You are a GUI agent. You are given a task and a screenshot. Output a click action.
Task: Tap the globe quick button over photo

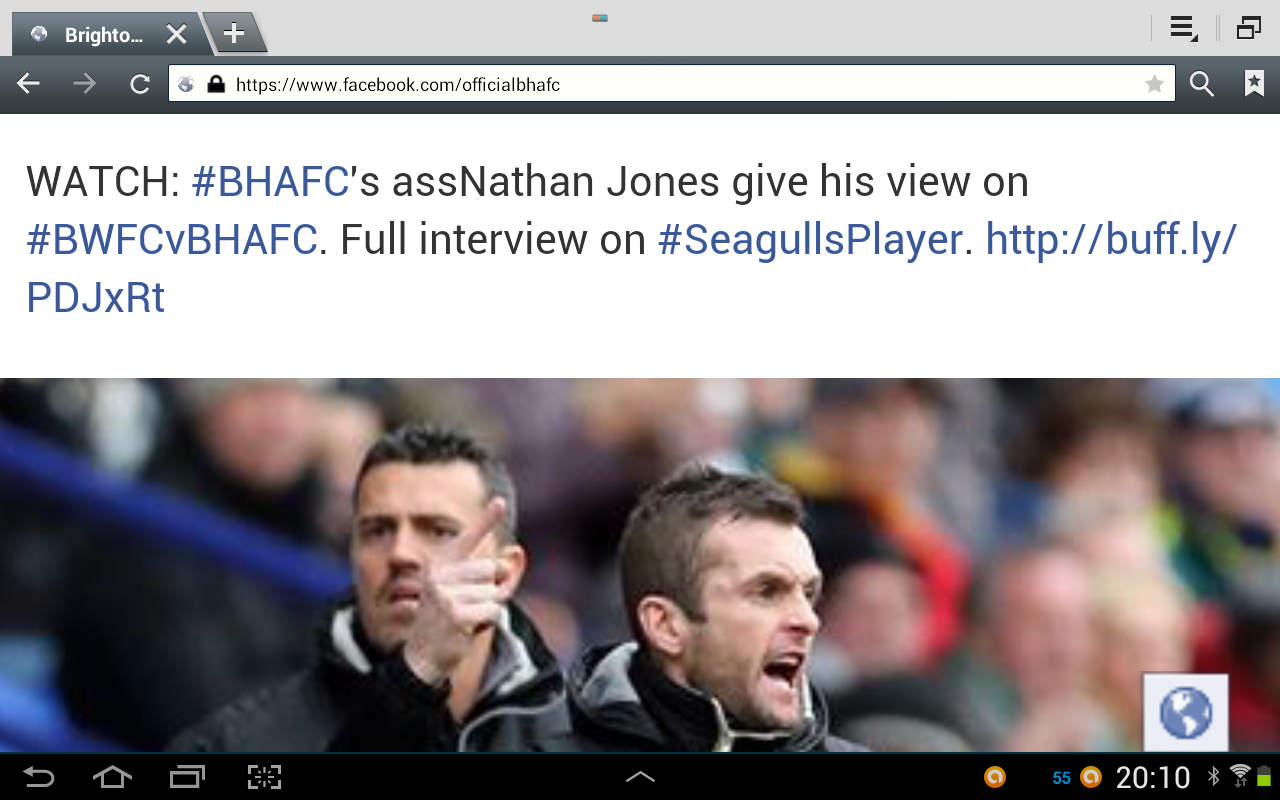click(x=1186, y=713)
